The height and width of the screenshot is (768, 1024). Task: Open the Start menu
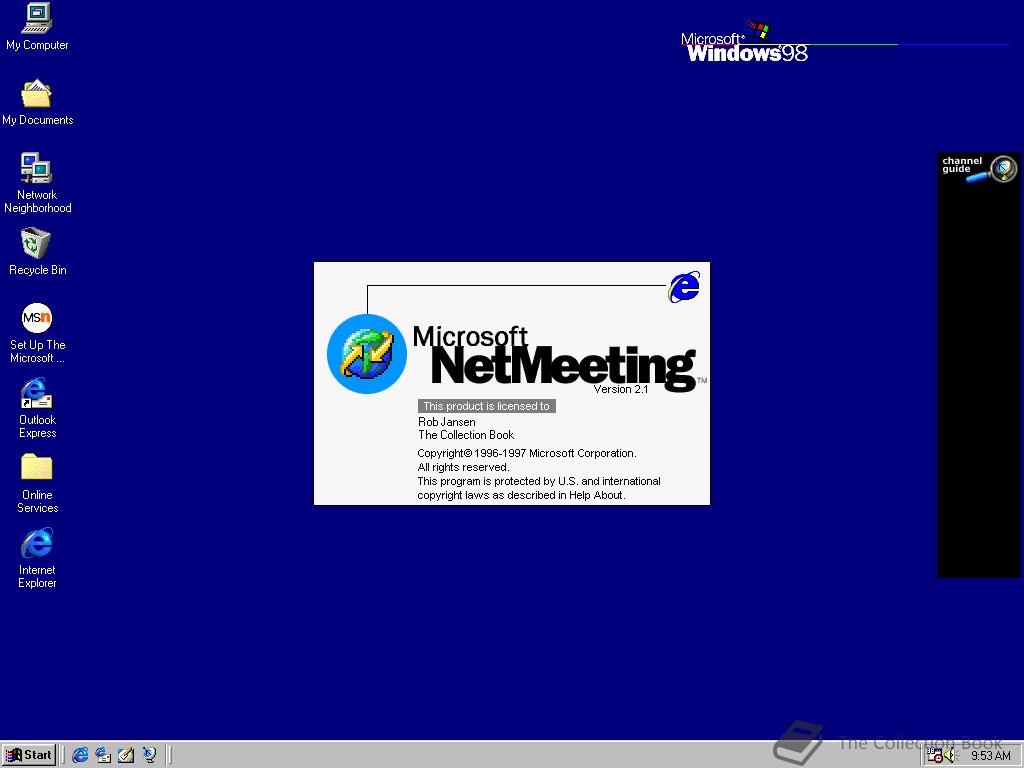coord(29,755)
